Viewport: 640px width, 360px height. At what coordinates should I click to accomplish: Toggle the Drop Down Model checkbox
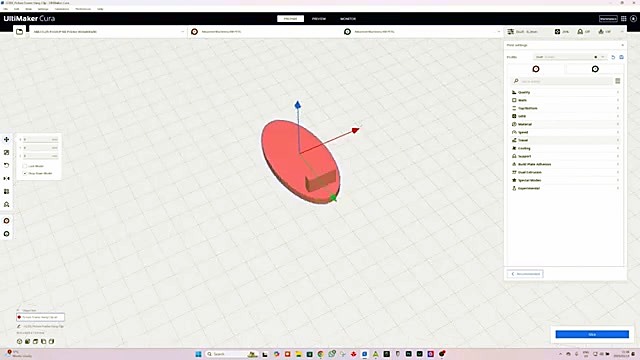pyautogui.click(x=25, y=173)
